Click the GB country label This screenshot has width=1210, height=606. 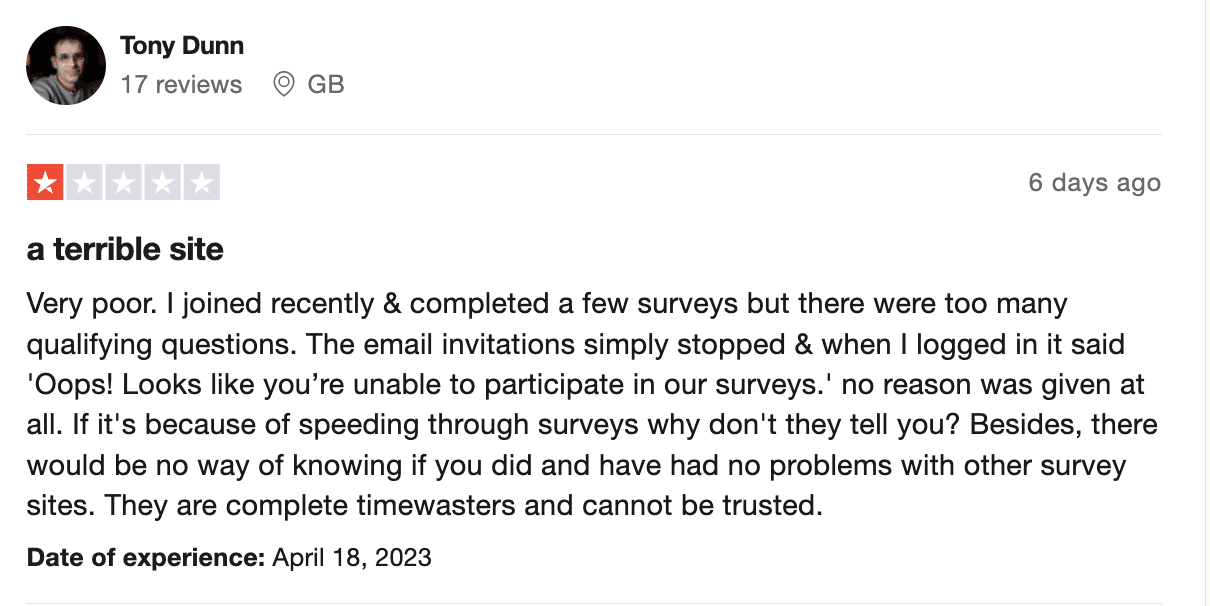(x=326, y=85)
